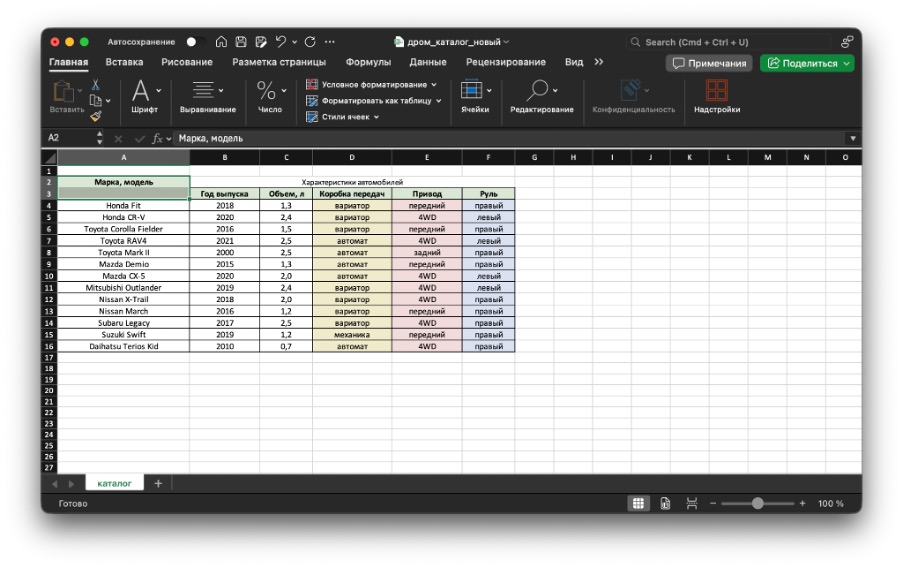This screenshot has height=568, width=904.
Task: Open the Число number format group
Action: [270, 96]
